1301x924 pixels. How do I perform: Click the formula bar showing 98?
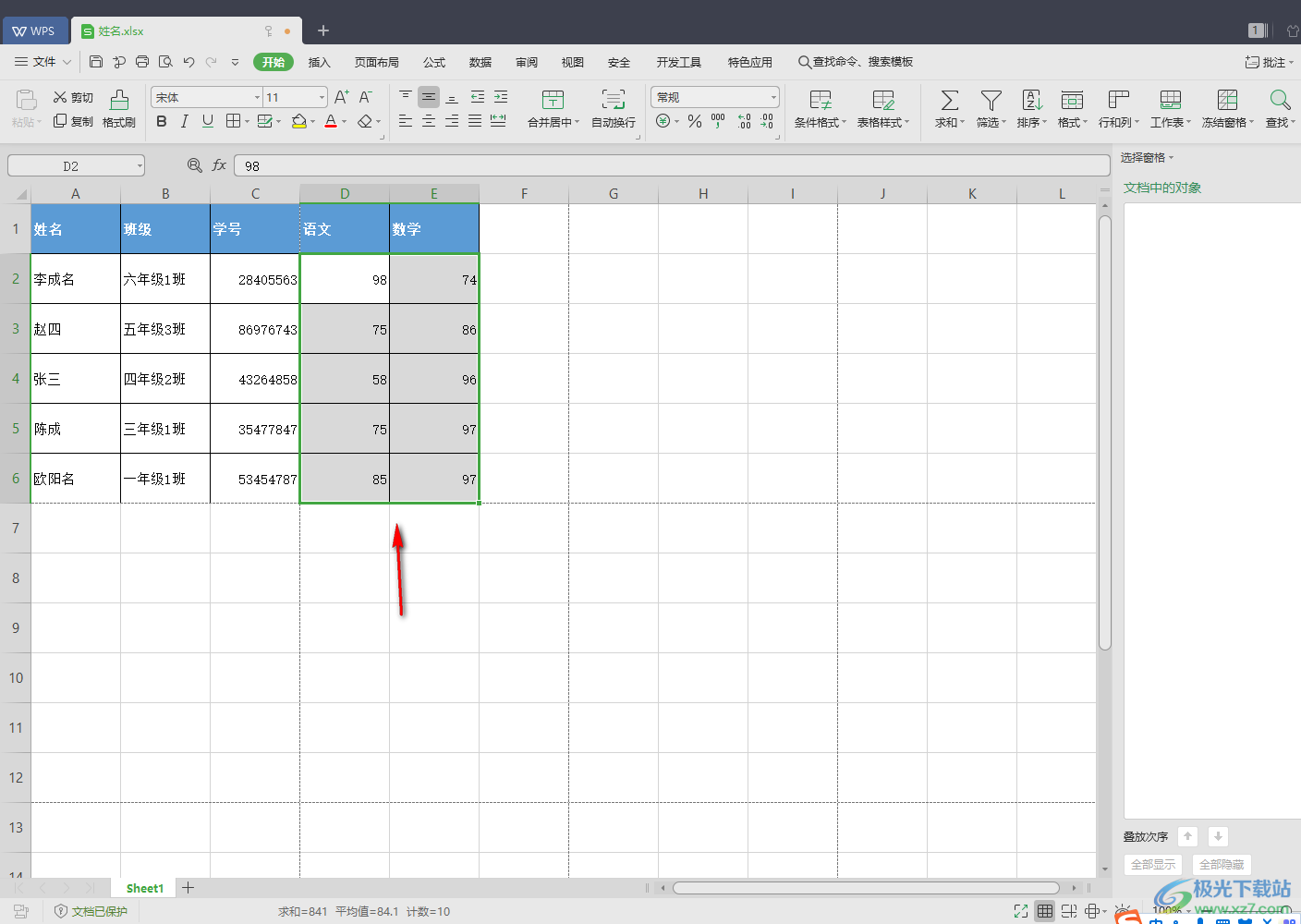click(x=672, y=165)
